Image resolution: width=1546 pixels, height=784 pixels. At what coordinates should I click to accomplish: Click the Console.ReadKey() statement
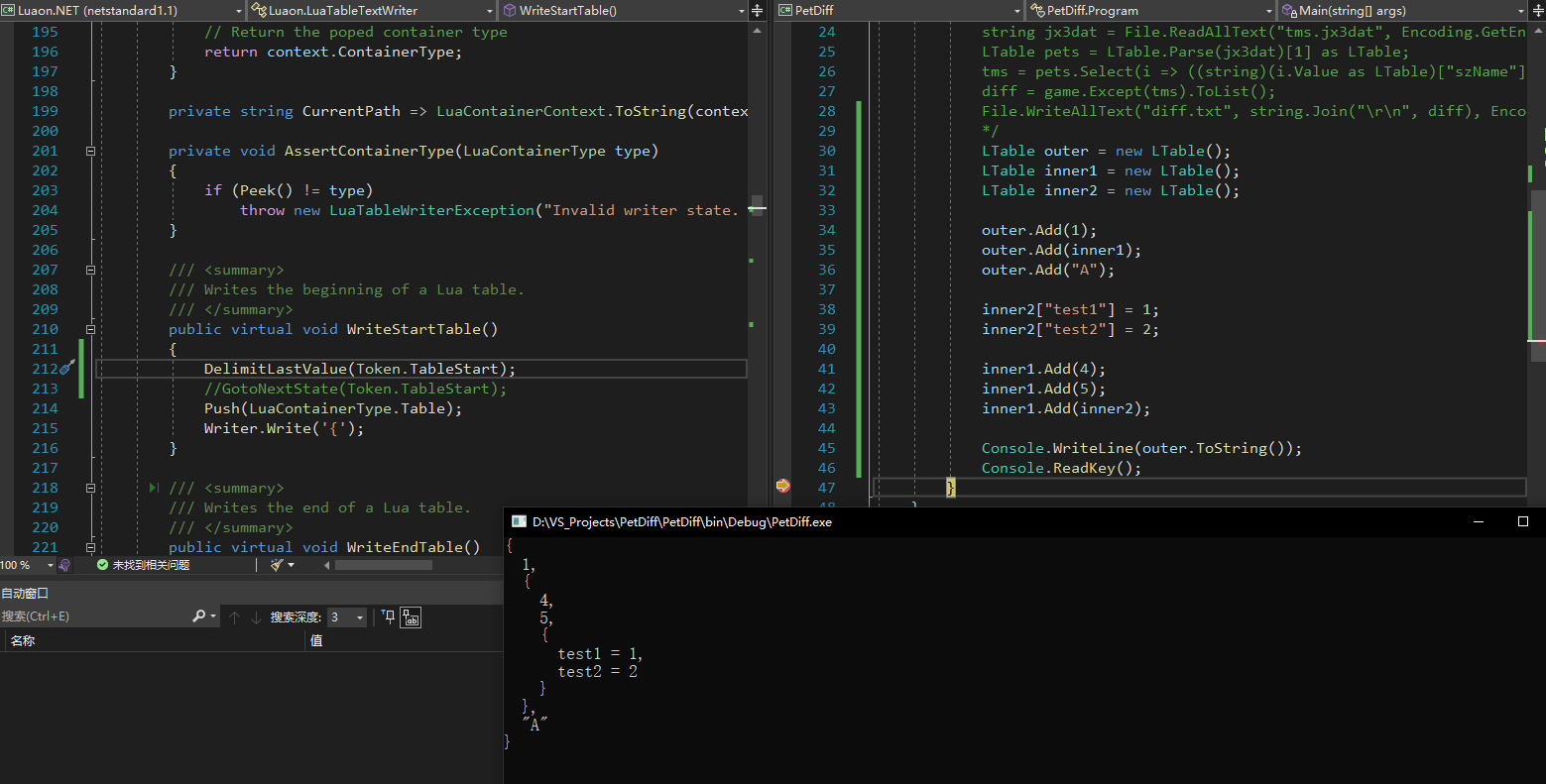point(1061,468)
